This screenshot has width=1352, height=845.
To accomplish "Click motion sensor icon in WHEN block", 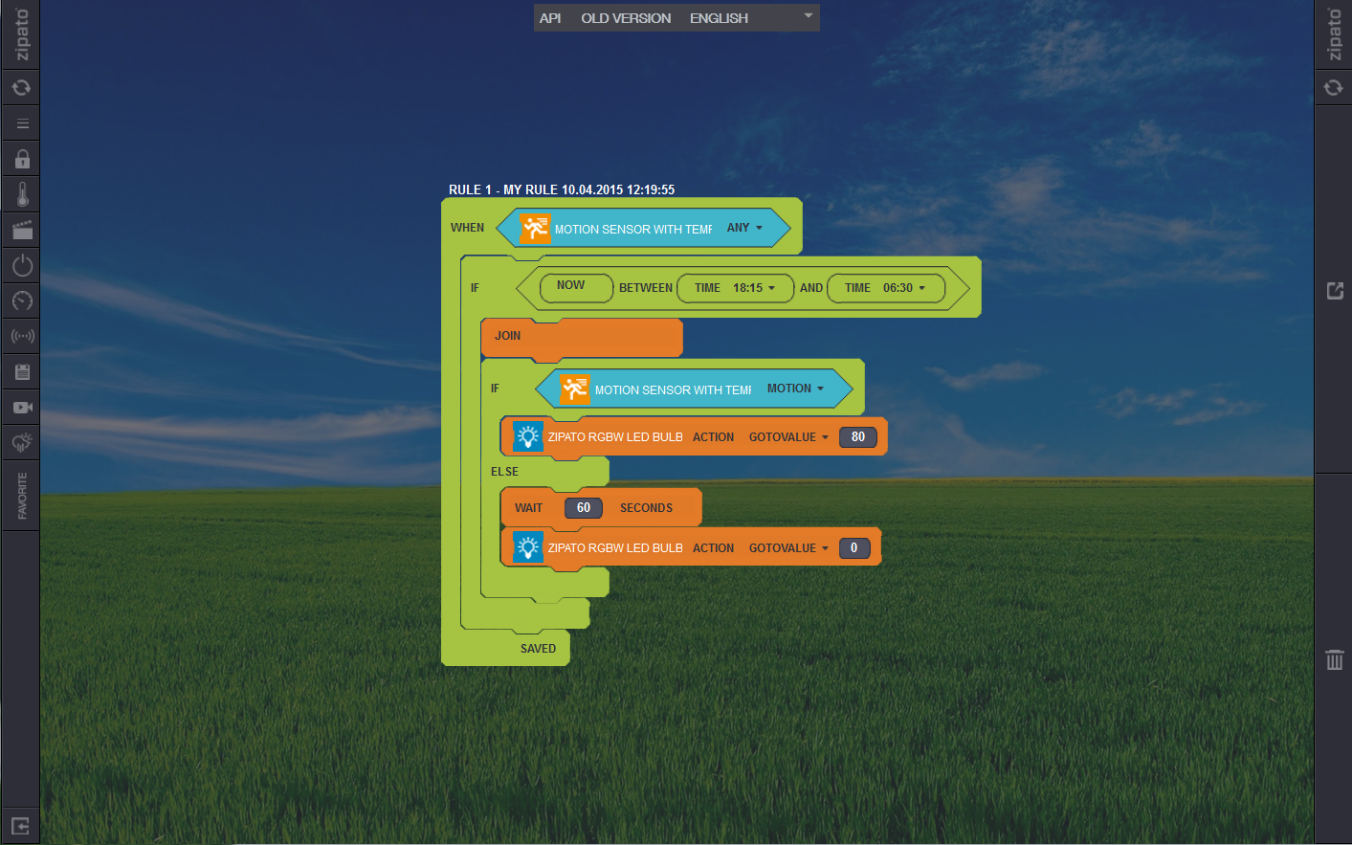I will [536, 228].
